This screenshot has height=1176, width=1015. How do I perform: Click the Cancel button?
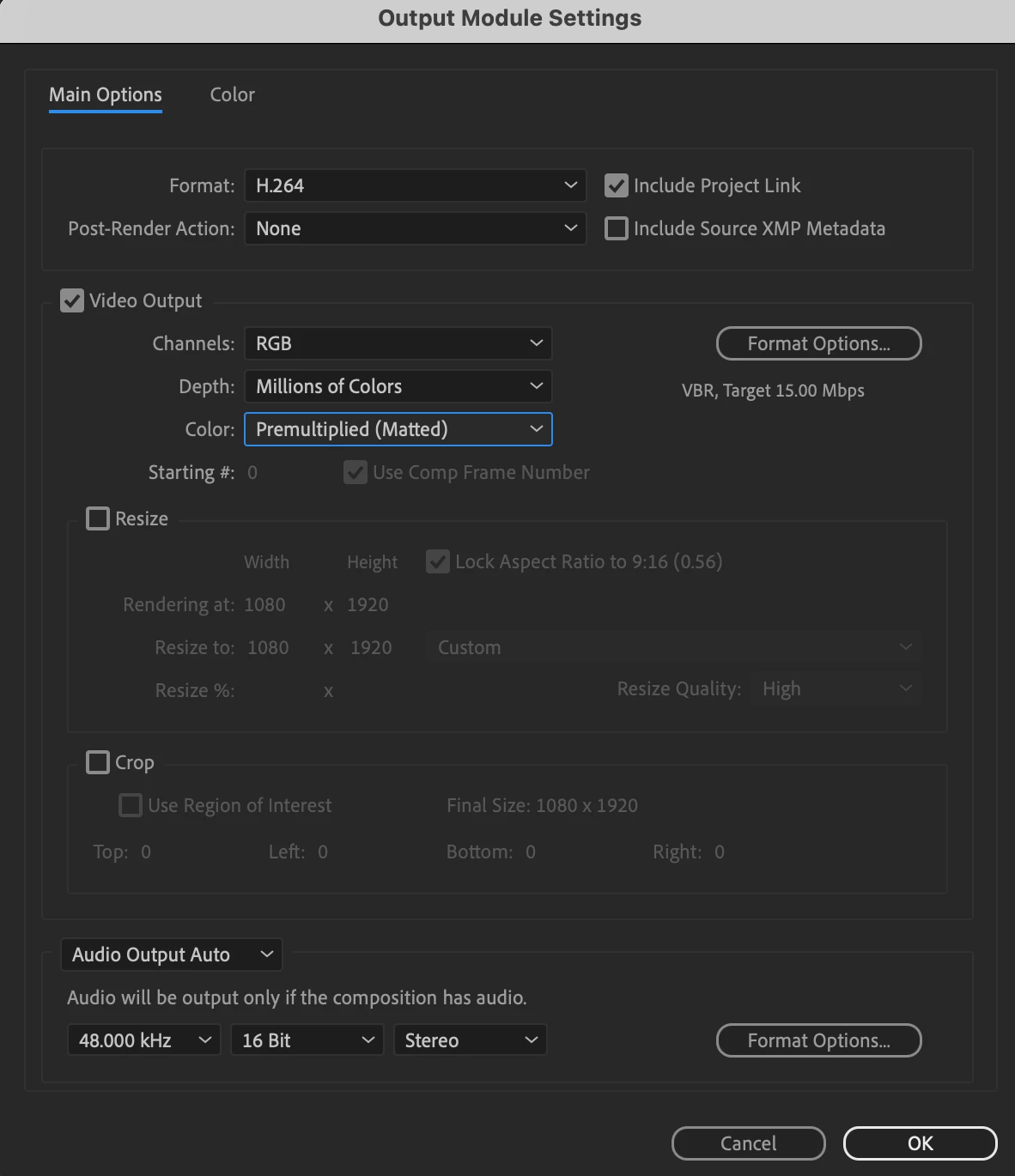click(748, 1143)
